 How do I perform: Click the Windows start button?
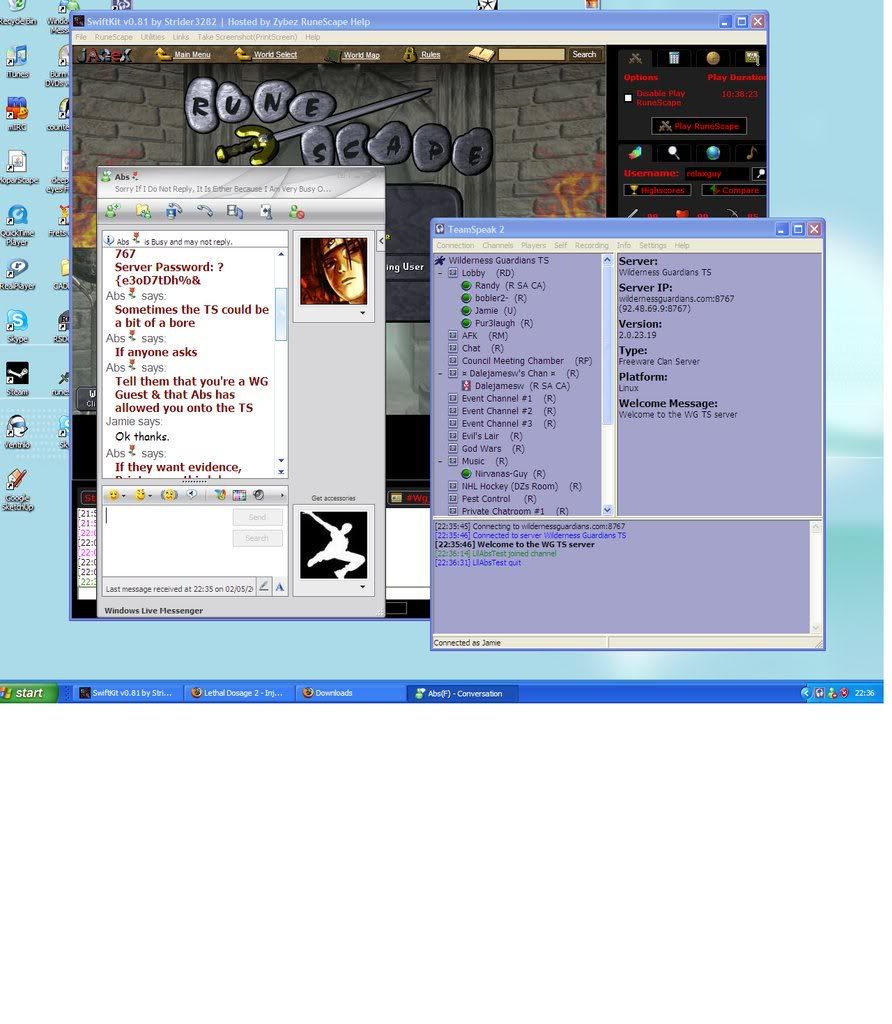pyautogui.click(x=29, y=693)
